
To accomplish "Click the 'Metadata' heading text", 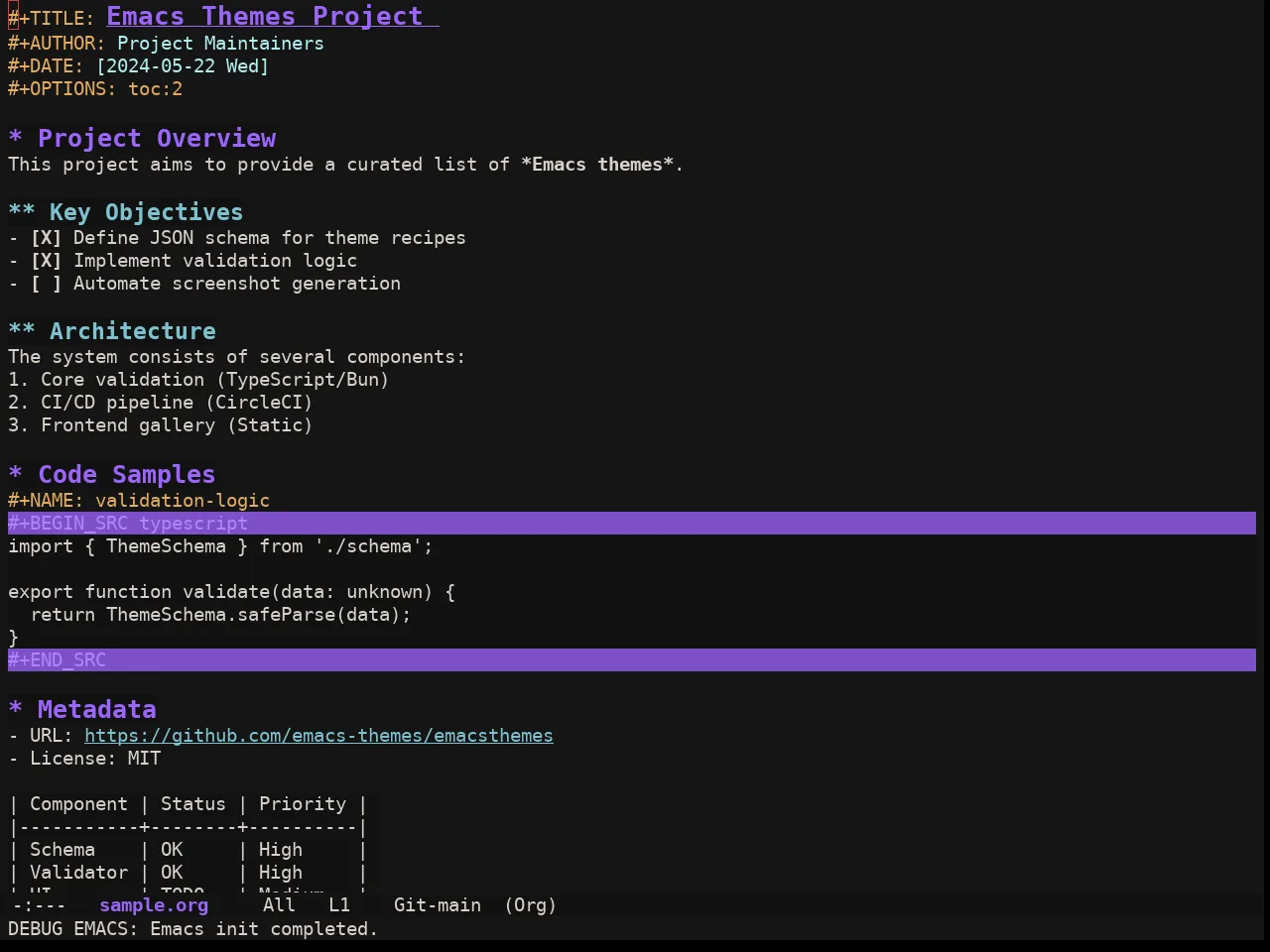I will [96, 710].
